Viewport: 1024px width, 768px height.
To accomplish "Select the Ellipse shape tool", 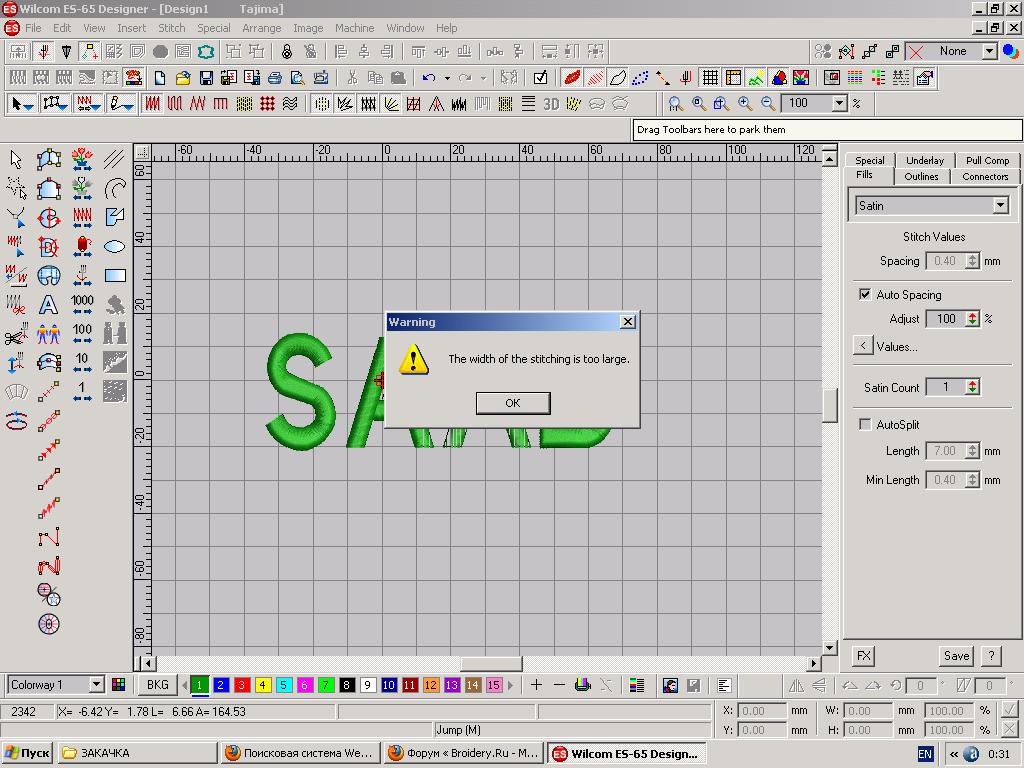I will (115, 246).
